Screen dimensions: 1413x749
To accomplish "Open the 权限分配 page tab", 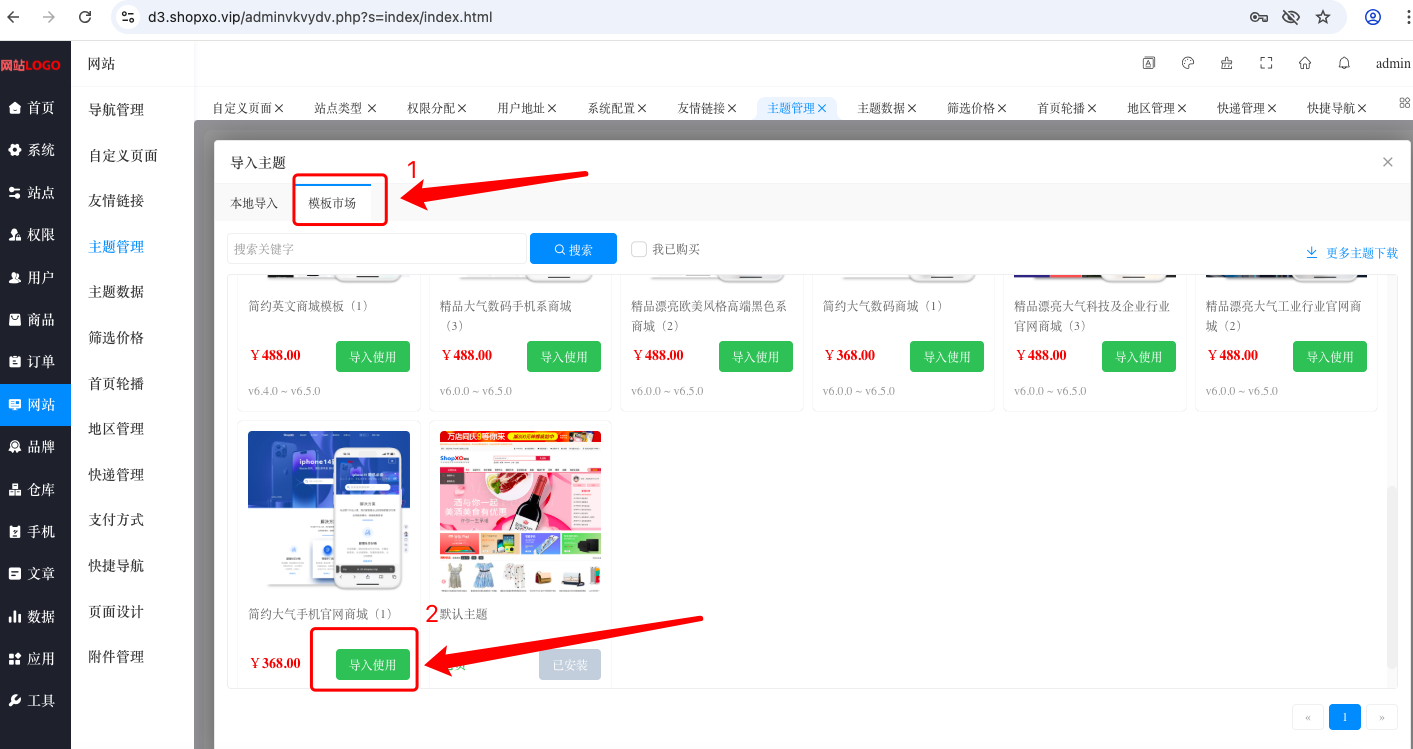I will tap(431, 108).
